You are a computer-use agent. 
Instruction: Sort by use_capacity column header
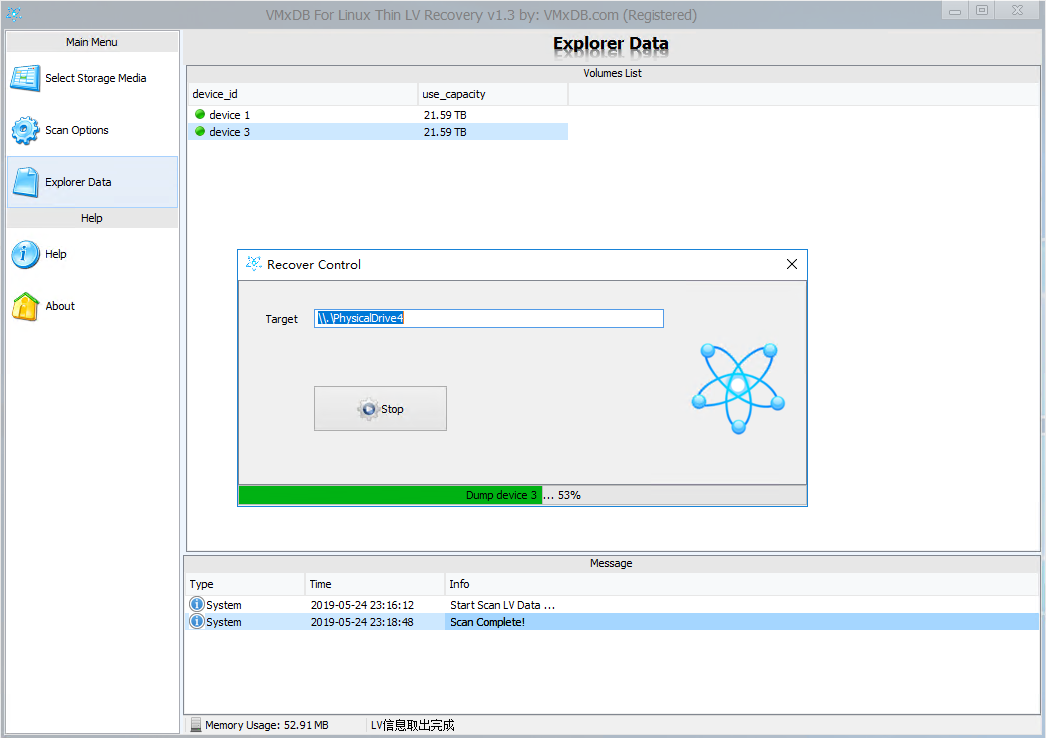(493, 94)
